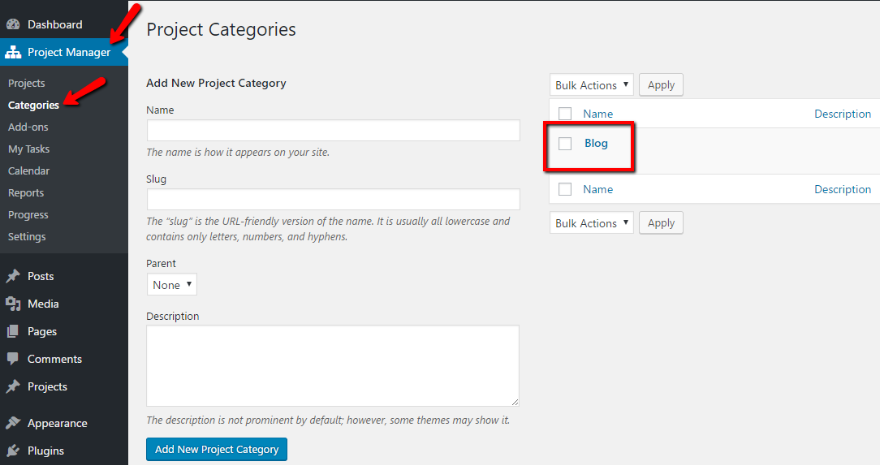880x465 pixels.
Task: Click the Posts pushpin icon
Action: click(13, 276)
